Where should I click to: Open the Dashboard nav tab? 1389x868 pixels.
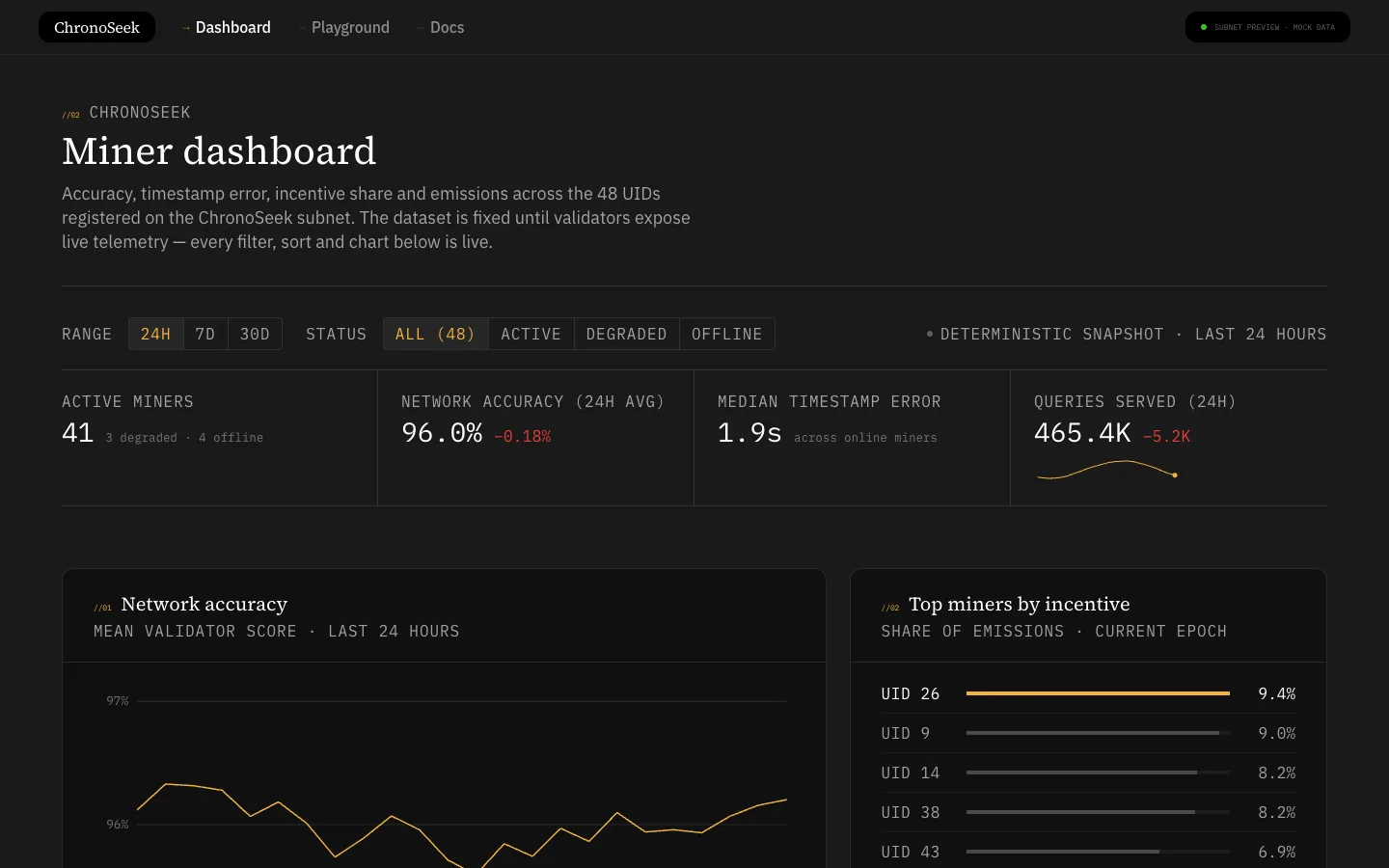(227, 27)
